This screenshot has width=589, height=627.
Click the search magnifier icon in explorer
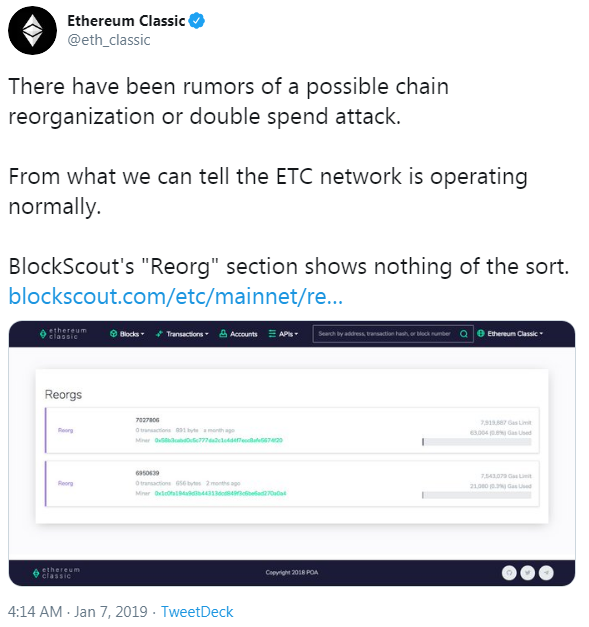point(463,334)
